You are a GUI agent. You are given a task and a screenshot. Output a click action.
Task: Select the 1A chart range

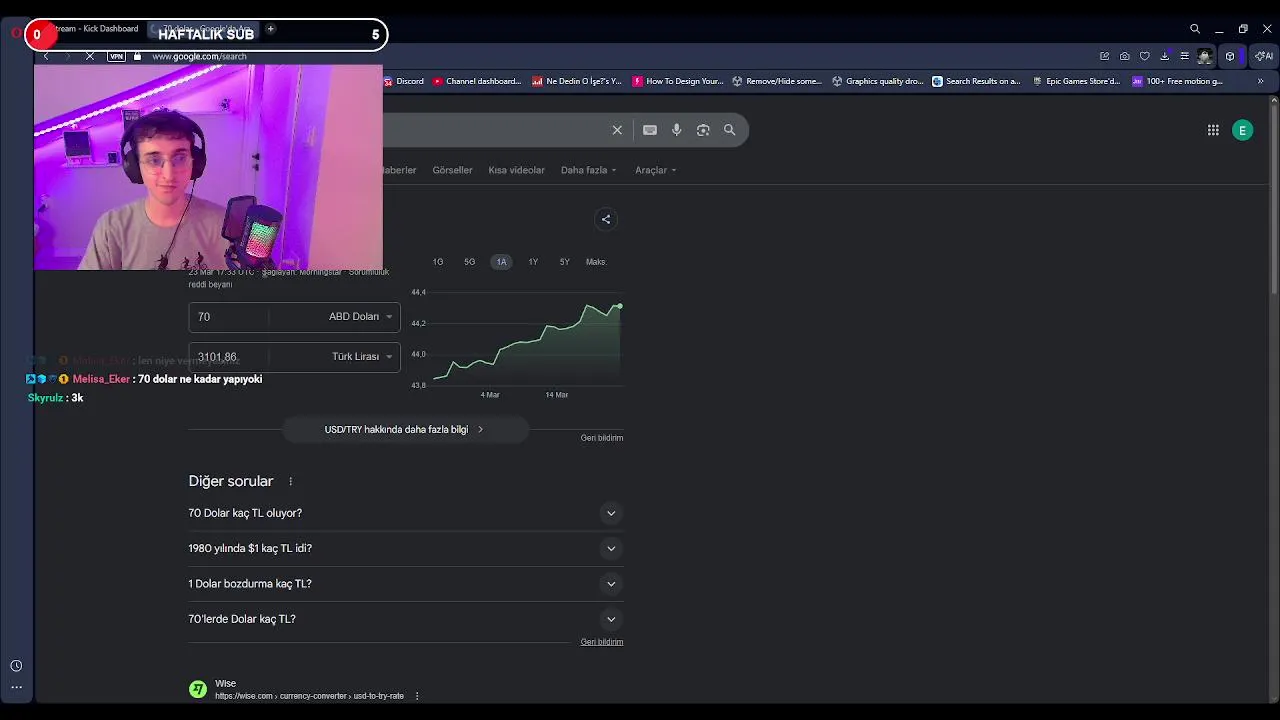501,262
